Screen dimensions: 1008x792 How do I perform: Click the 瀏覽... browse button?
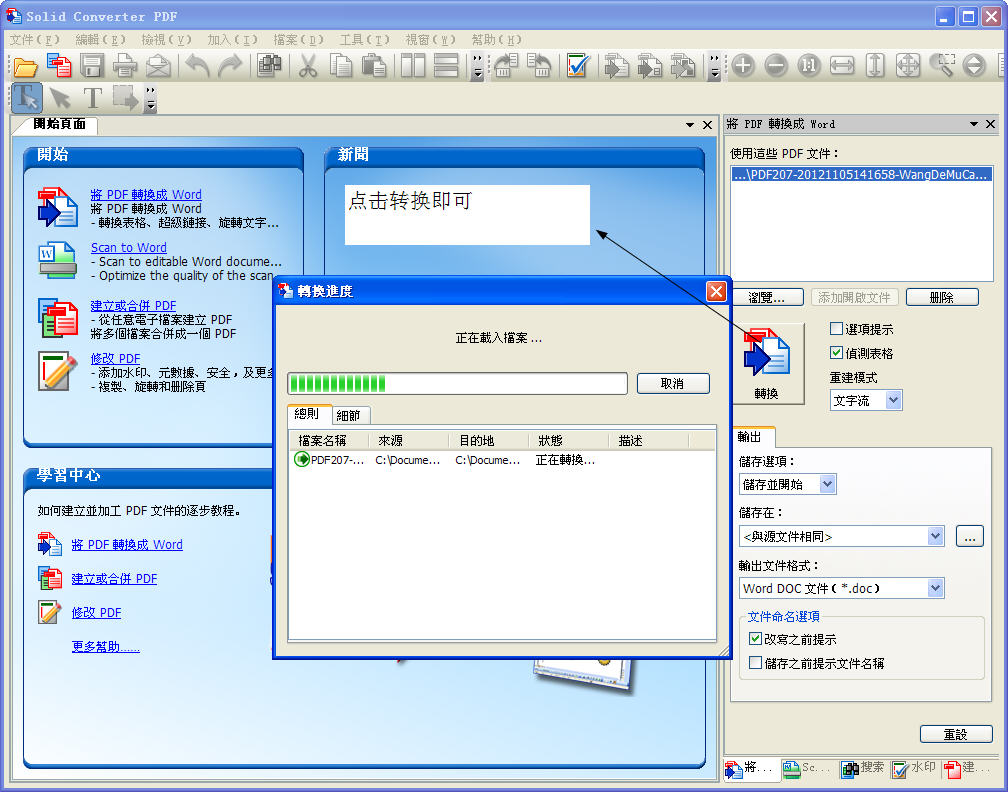767,297
